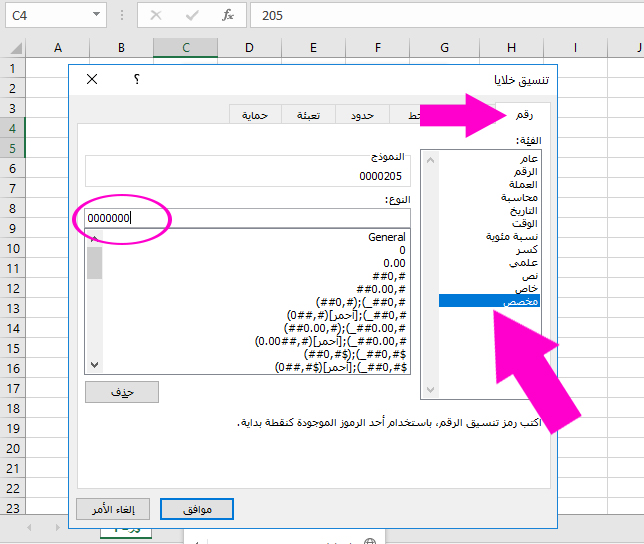Open the Name Box dropdown arrow
The image size is (644, 544).
coord(96,14)
